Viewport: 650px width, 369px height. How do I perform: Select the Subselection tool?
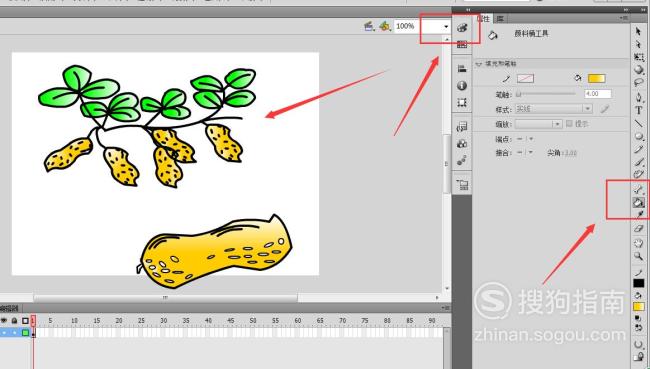pyautogui.click(x=638, y=44)
